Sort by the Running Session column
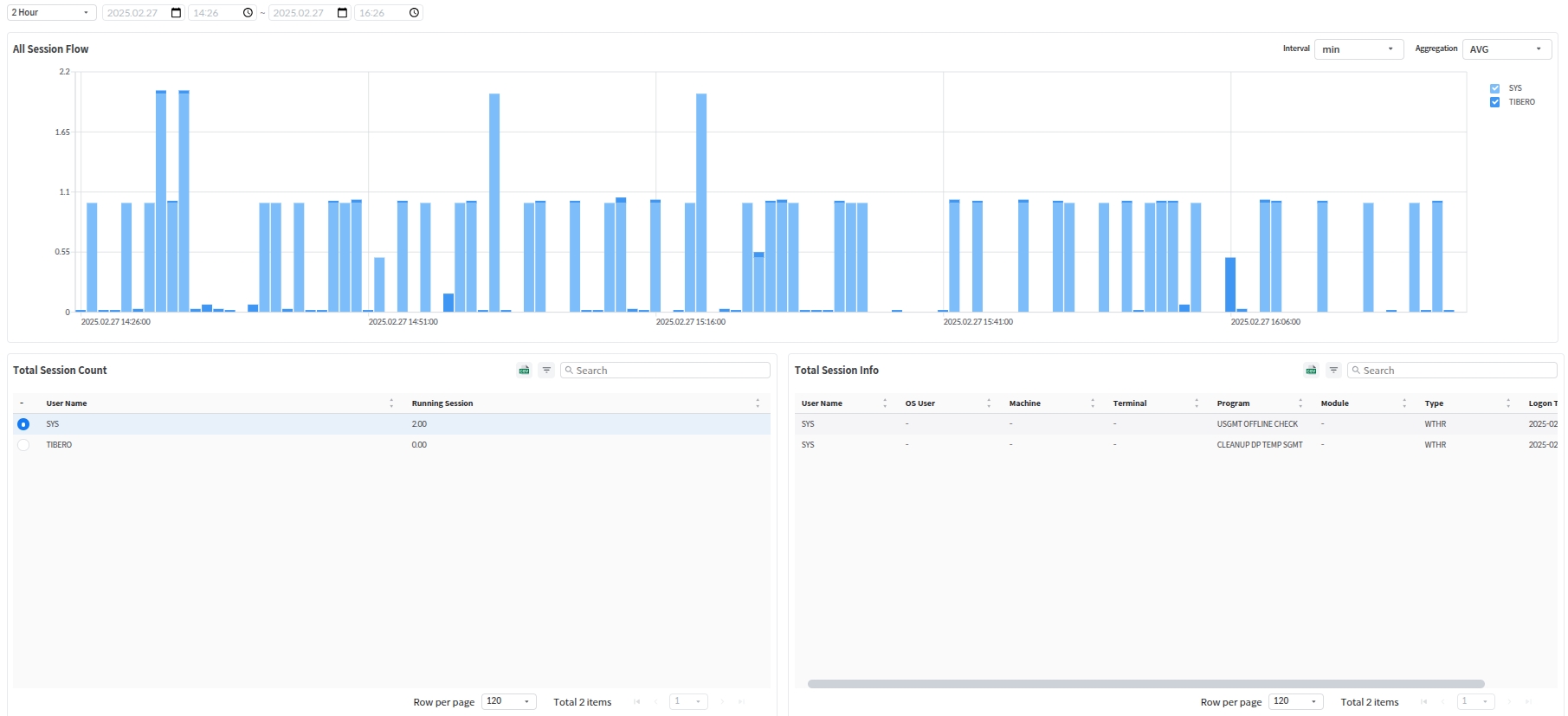 (x=442, y=403)
